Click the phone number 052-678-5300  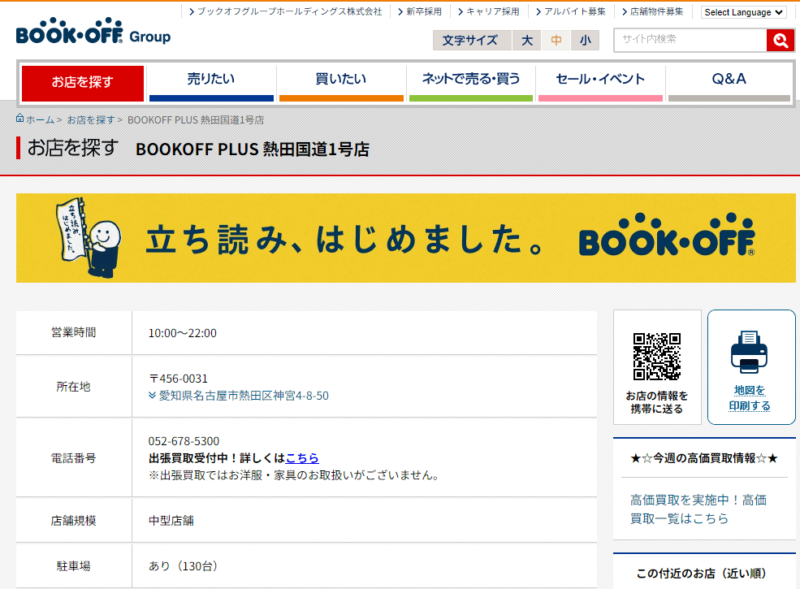pyautogui.click(x=184, y=441)
